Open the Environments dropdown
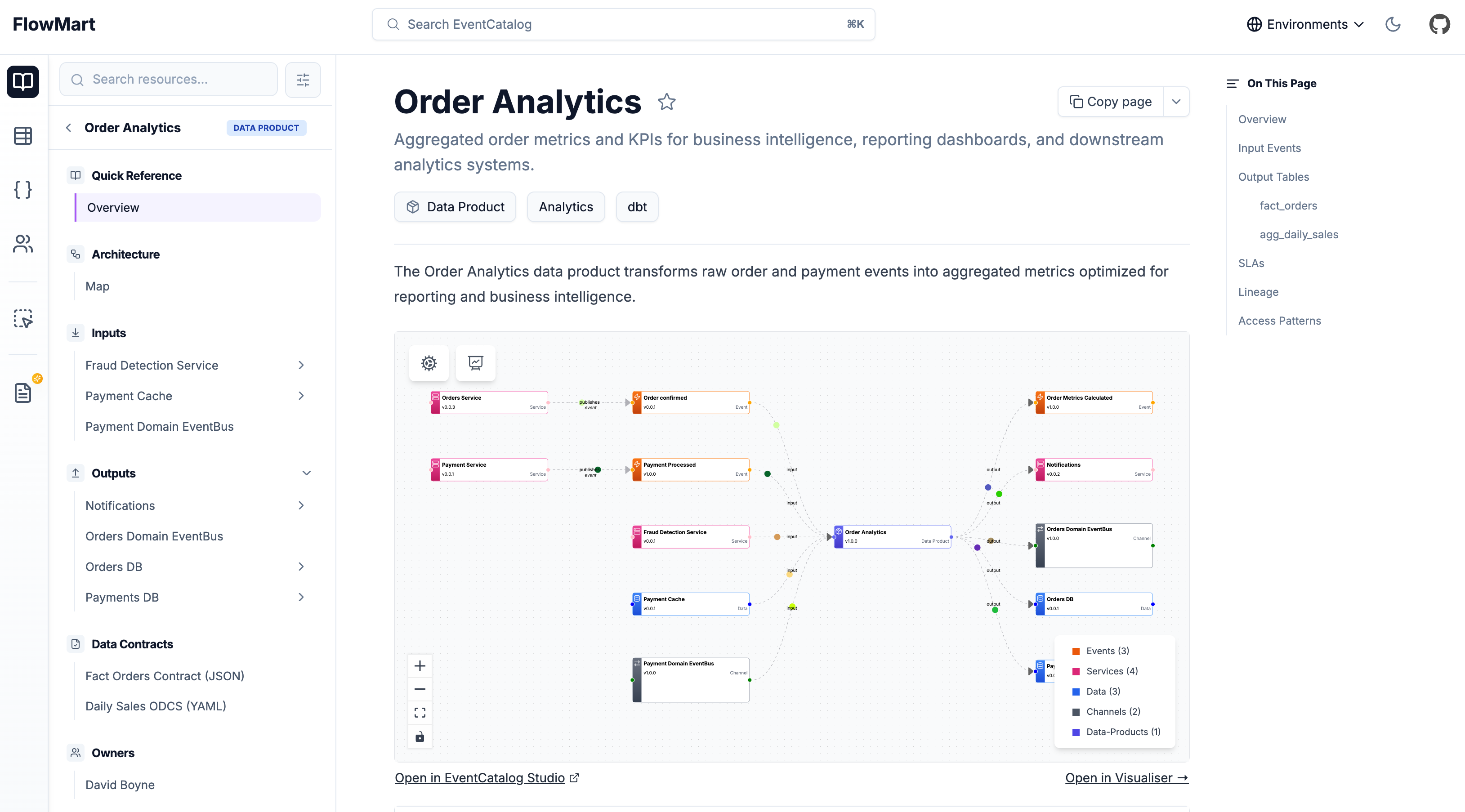The width and height of the screenshot is (1465, 812). tap(1305, 24)
